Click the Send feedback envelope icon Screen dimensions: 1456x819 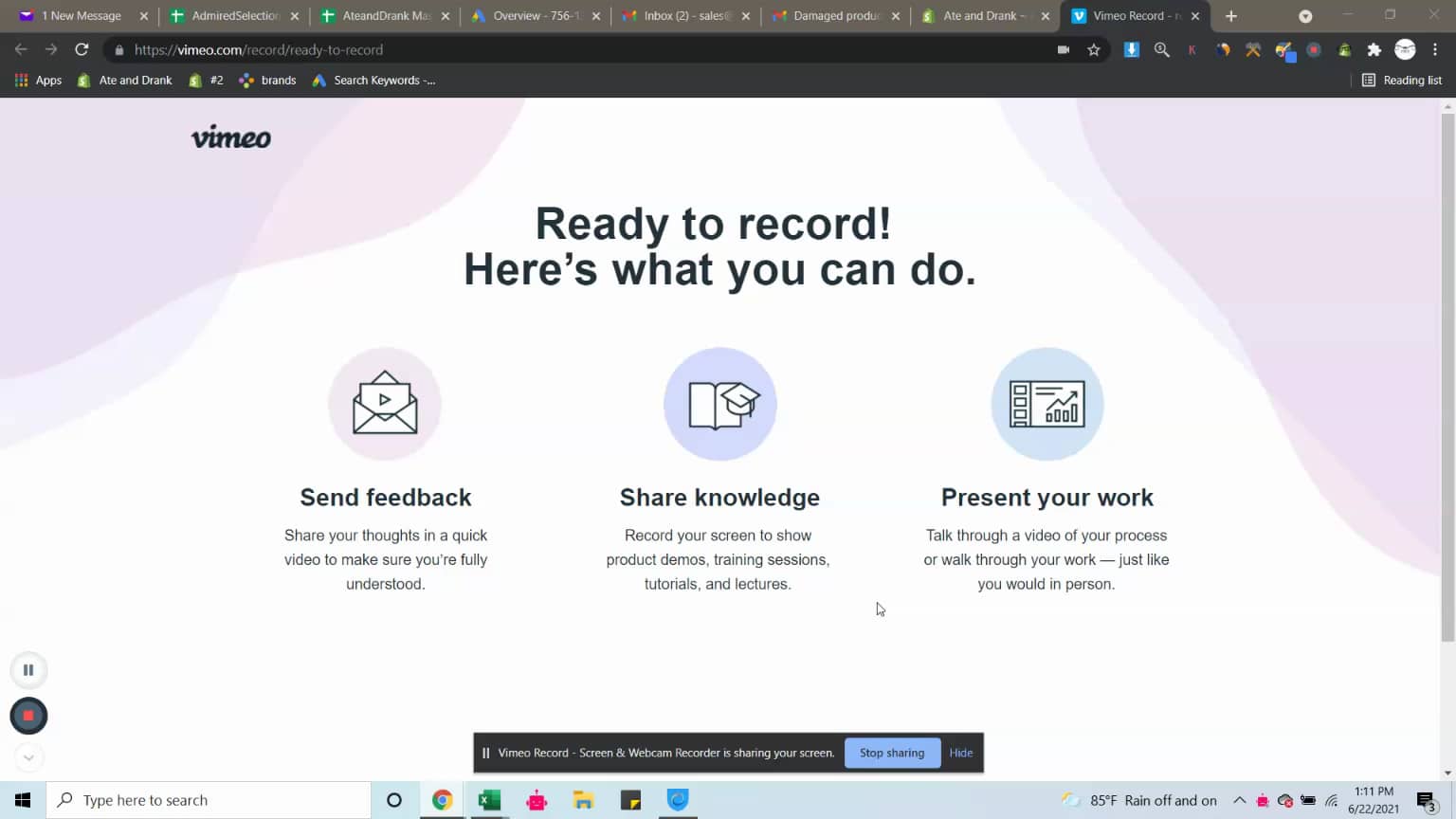click(x=385, y=404)
